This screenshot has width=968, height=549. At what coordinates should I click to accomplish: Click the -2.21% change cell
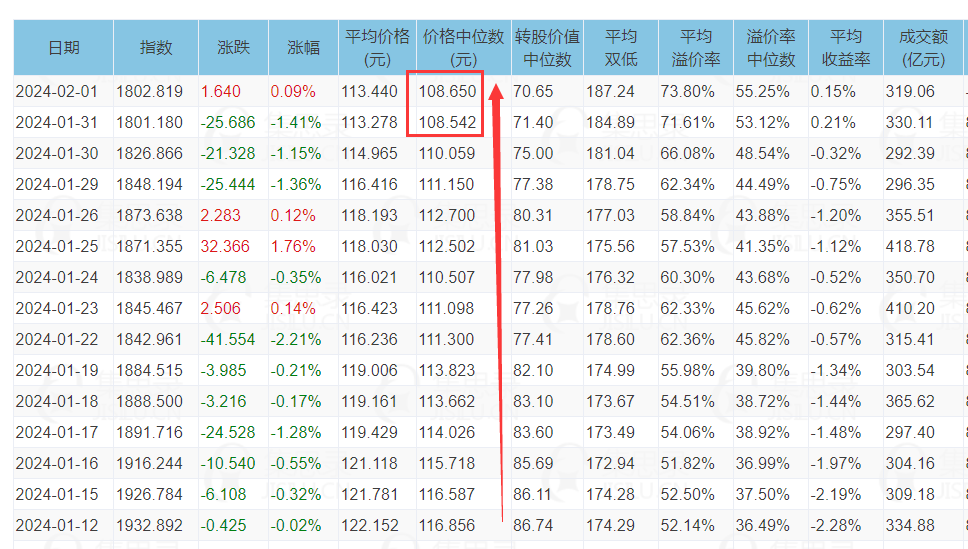pyautogui.click(x=296, y=340)
